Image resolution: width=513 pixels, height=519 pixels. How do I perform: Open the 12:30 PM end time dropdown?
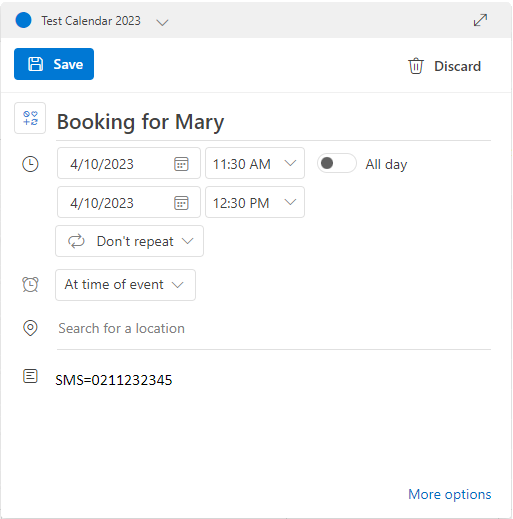(x=255, y=202)
